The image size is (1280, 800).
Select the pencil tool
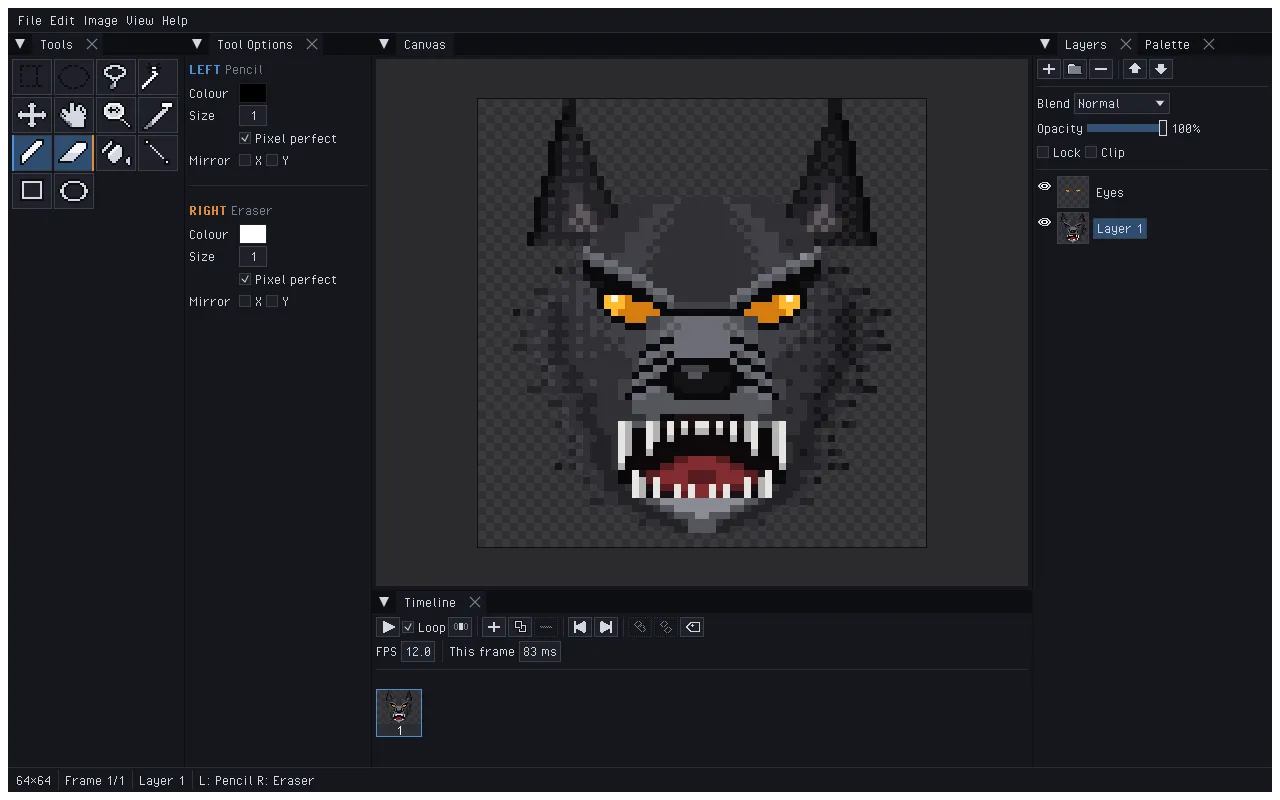[32, 153]
